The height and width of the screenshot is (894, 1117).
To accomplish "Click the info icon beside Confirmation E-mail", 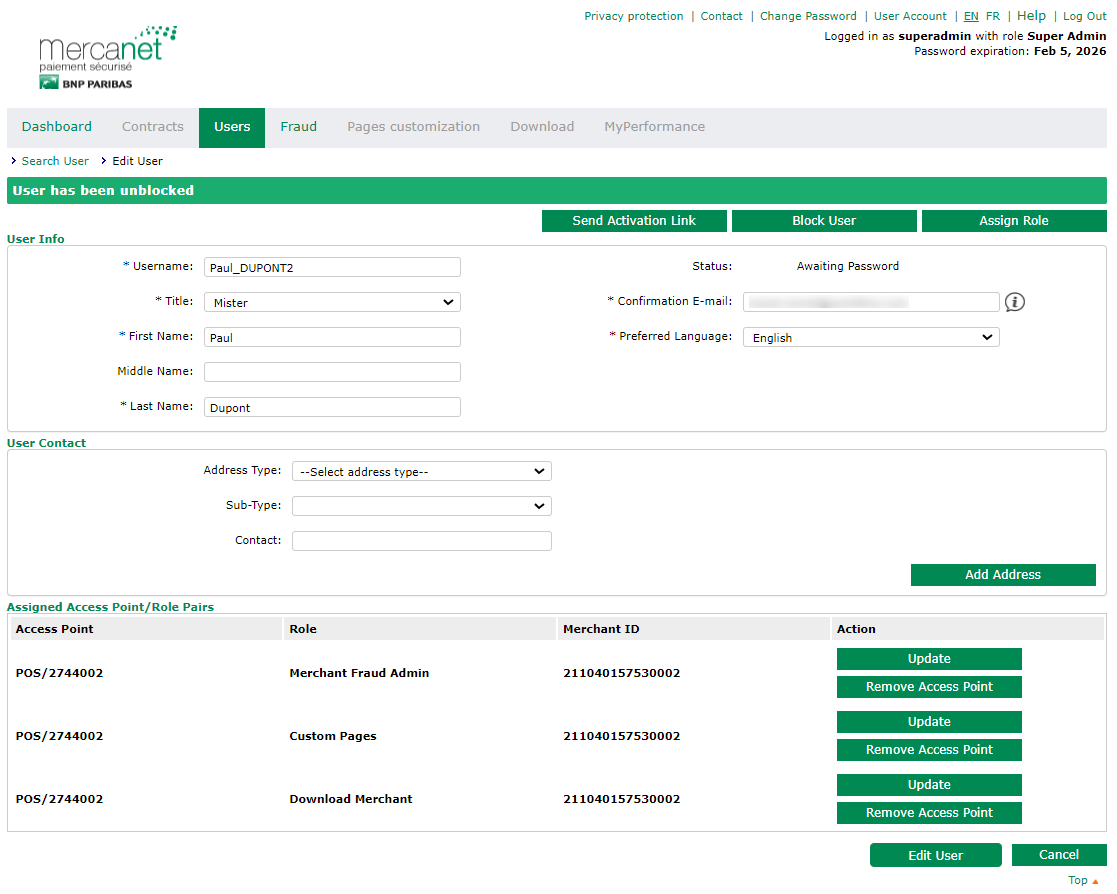I will [x=1015, y=302].
